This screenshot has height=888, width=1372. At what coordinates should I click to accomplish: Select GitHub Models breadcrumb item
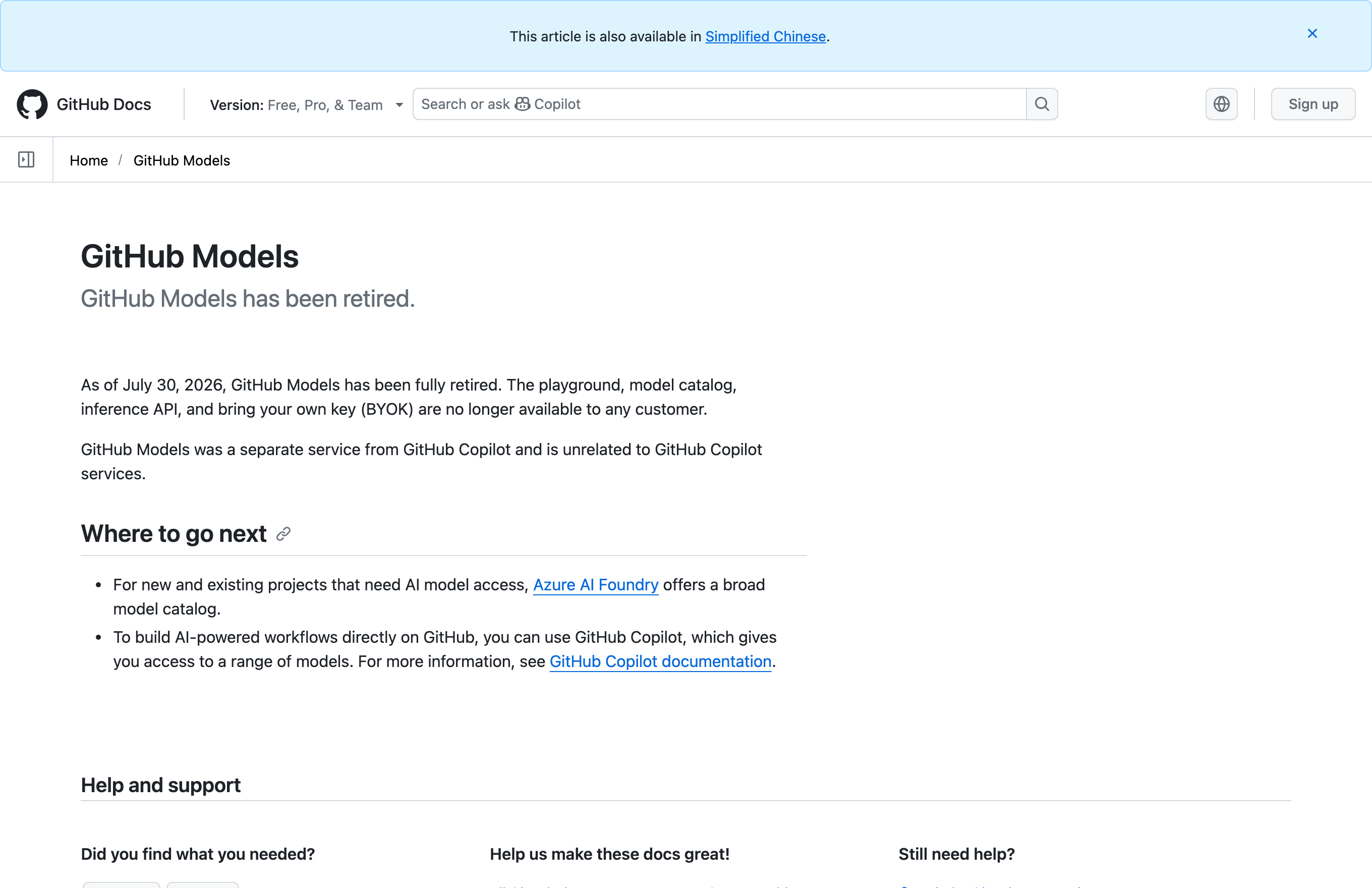point(182,160)
